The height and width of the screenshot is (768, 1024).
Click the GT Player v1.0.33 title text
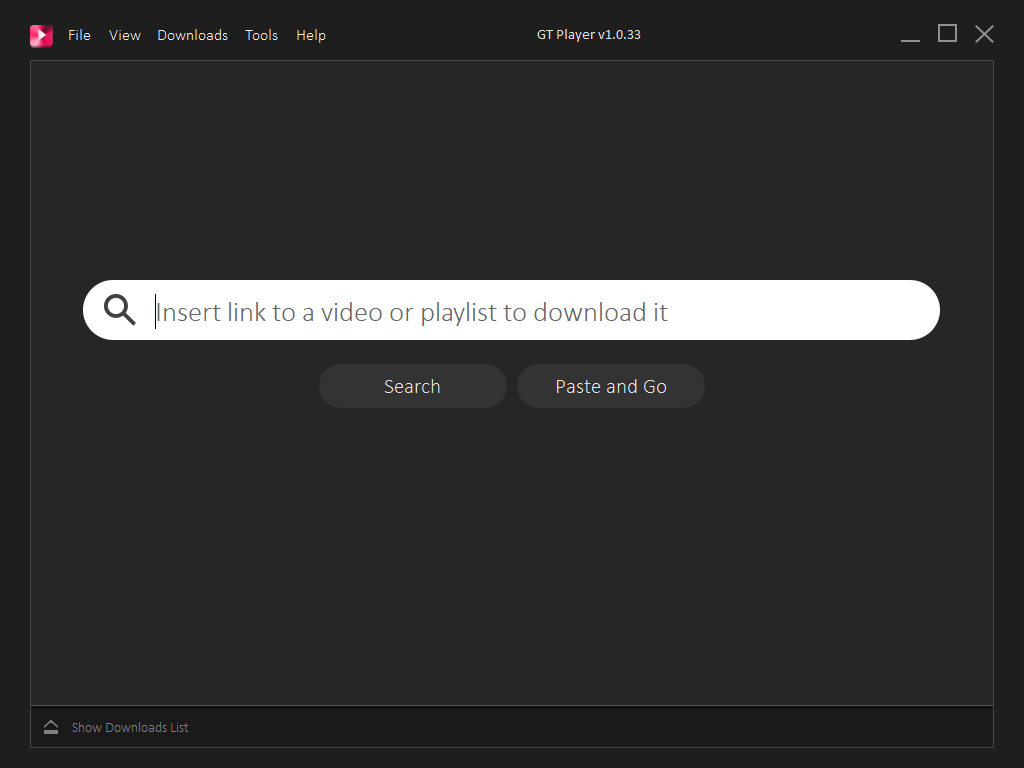tap(588, 35)
